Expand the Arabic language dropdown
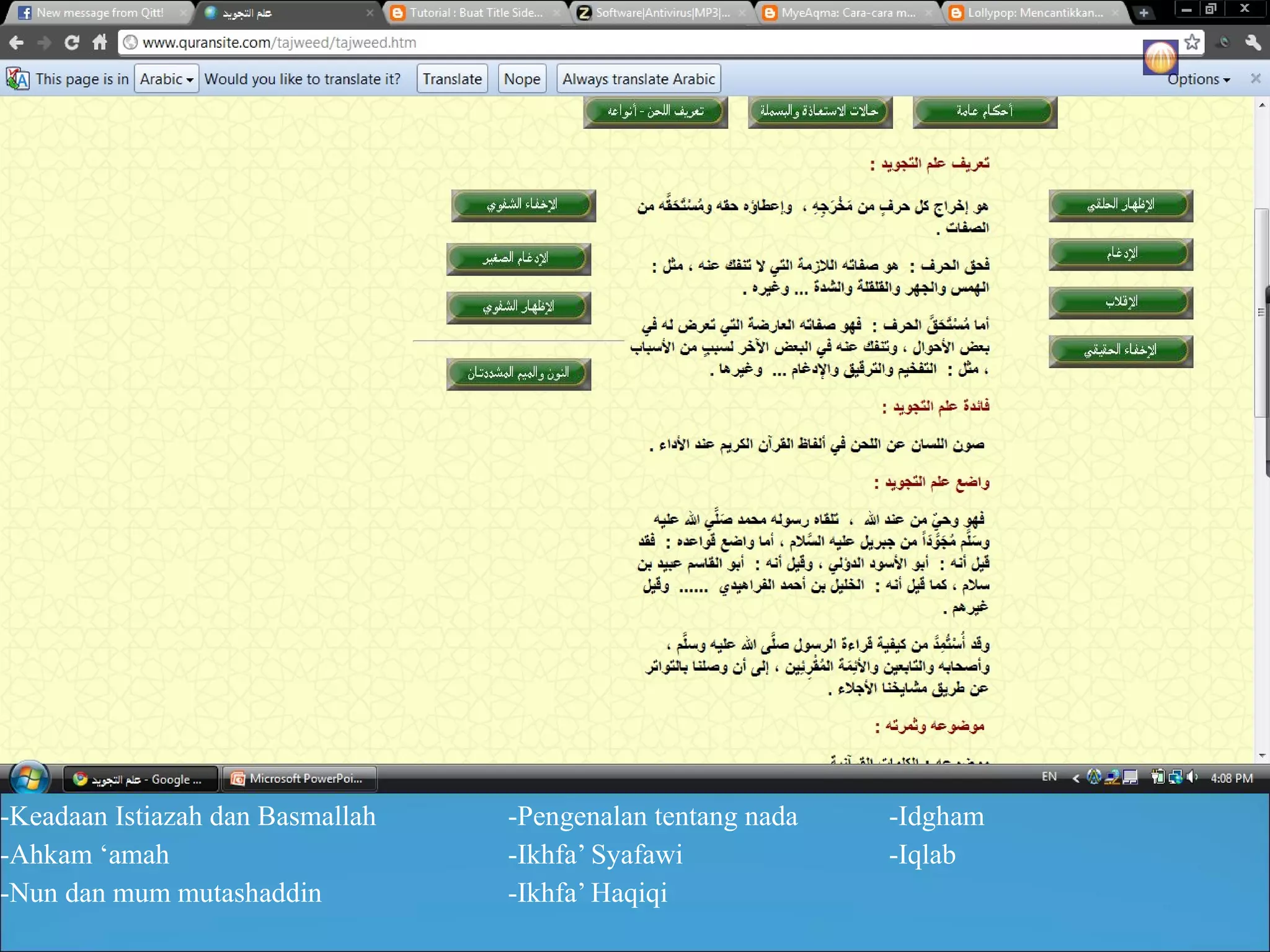This screenshot has width=1270, height=952. (x=166, y=79)
